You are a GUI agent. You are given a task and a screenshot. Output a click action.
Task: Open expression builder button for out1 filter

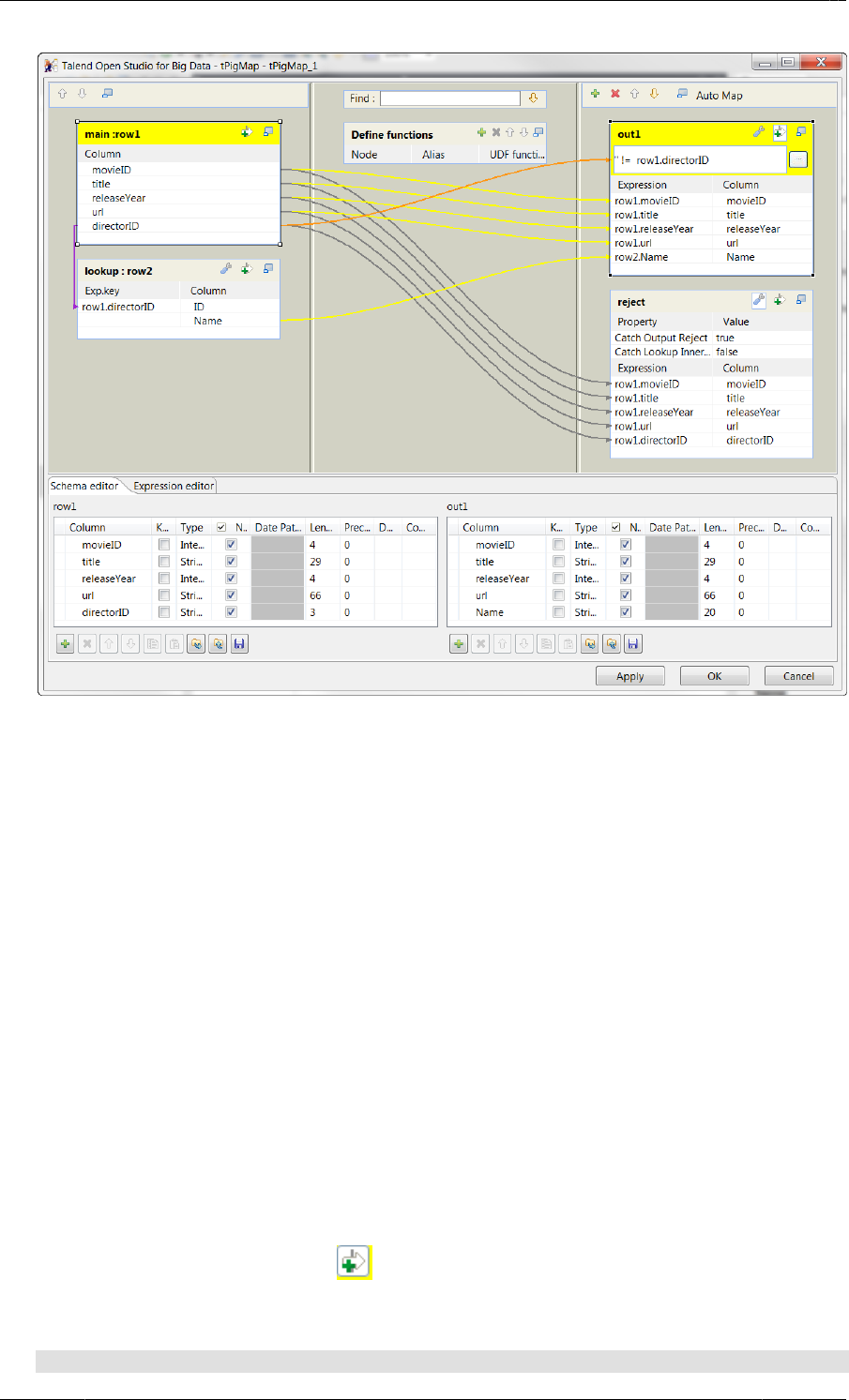click(x=798, y=160)
